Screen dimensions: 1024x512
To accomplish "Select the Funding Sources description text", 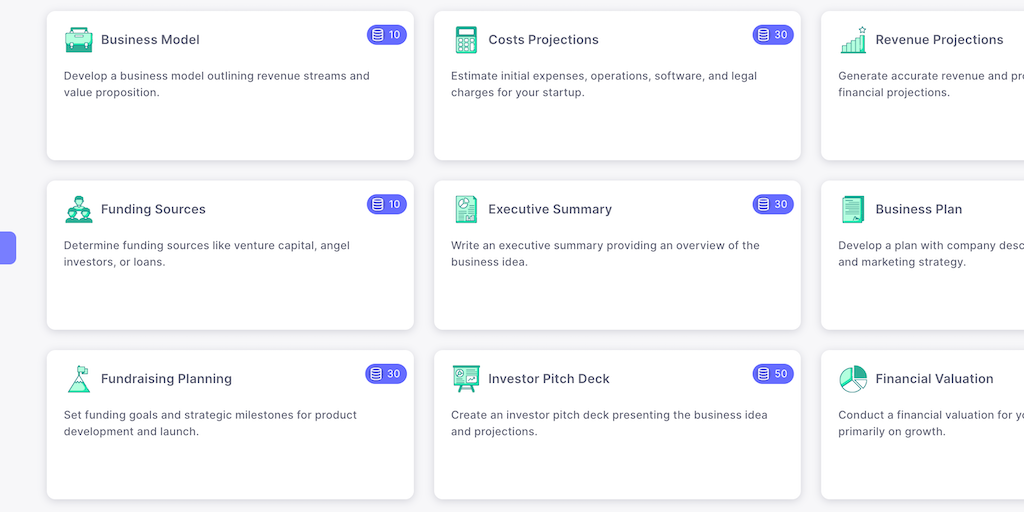I will (x=210, y=254).
